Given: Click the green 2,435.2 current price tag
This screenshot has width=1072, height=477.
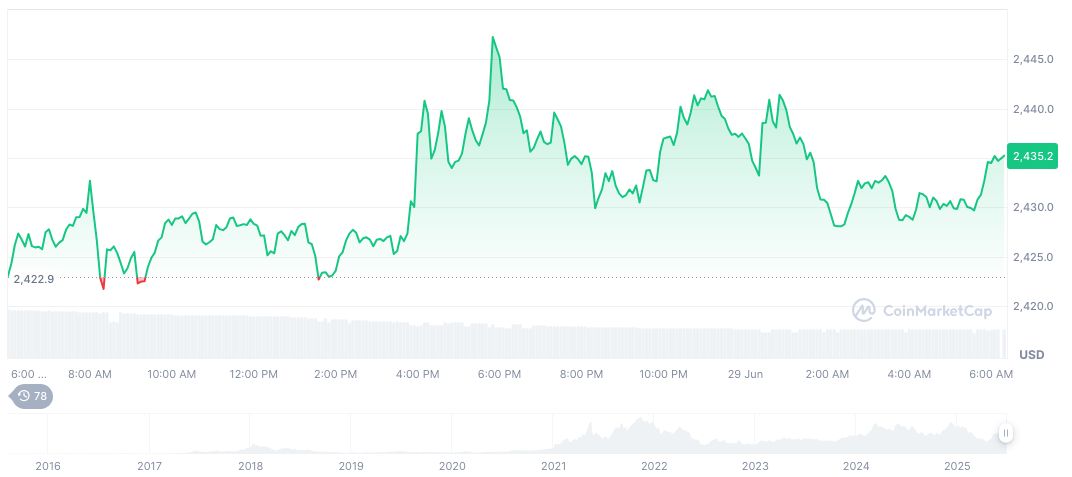Looking at the screenshot, I should pyautogui.click(x=1031, y=156).
